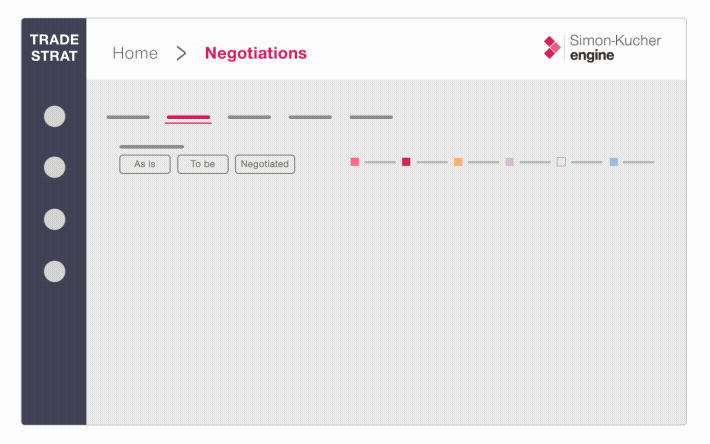
Task: Click the breadcrumb chevron after Home
Action: point(181,53)
